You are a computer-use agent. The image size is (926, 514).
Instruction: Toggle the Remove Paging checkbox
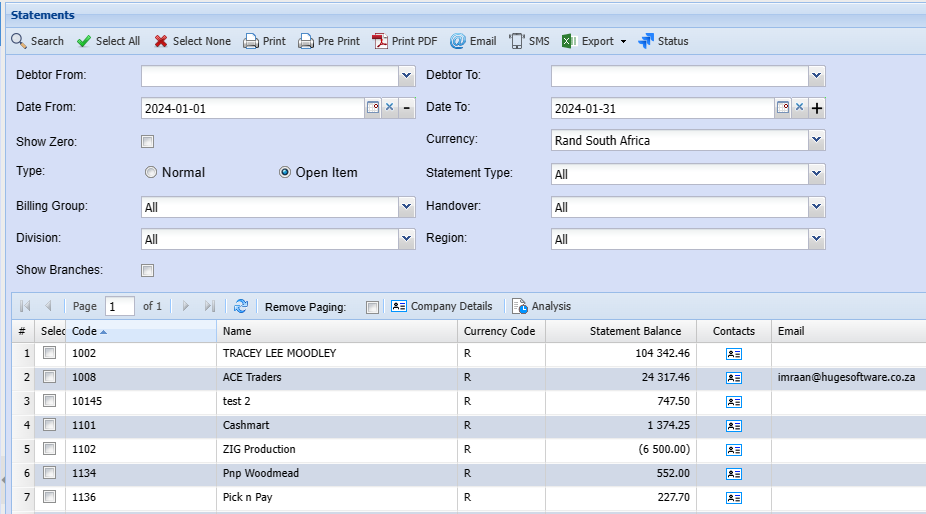pyautogui.click(x=373, y=307)
